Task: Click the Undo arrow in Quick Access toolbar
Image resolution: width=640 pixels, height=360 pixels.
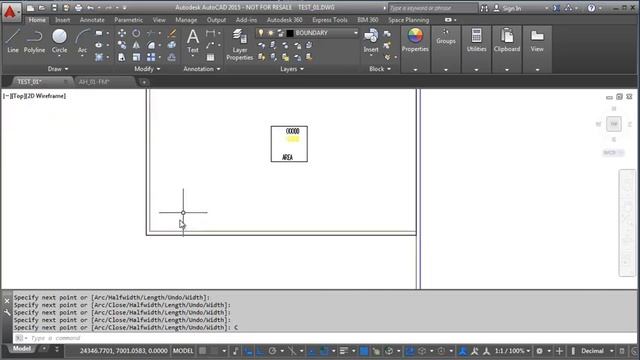Action: [90, 8]
